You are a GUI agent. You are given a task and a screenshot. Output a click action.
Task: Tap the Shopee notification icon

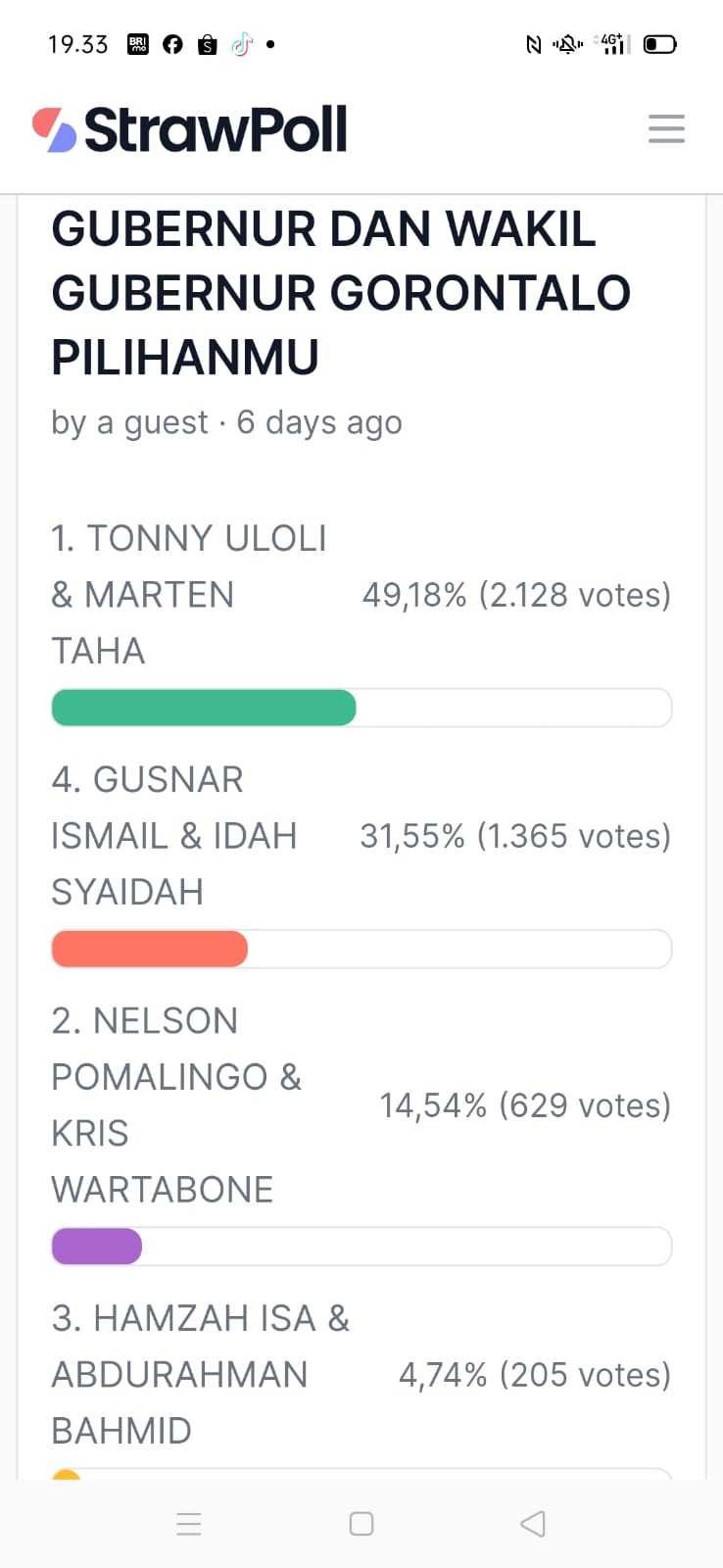pyautogui.click(x=207, y=44)
